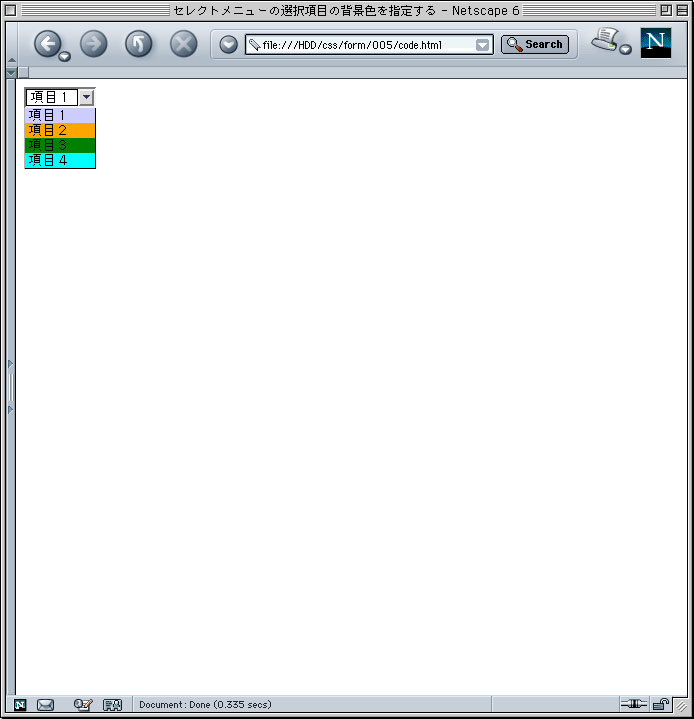Open Composer from the status bar icon

pyautogui.click(x=83, y=704)
